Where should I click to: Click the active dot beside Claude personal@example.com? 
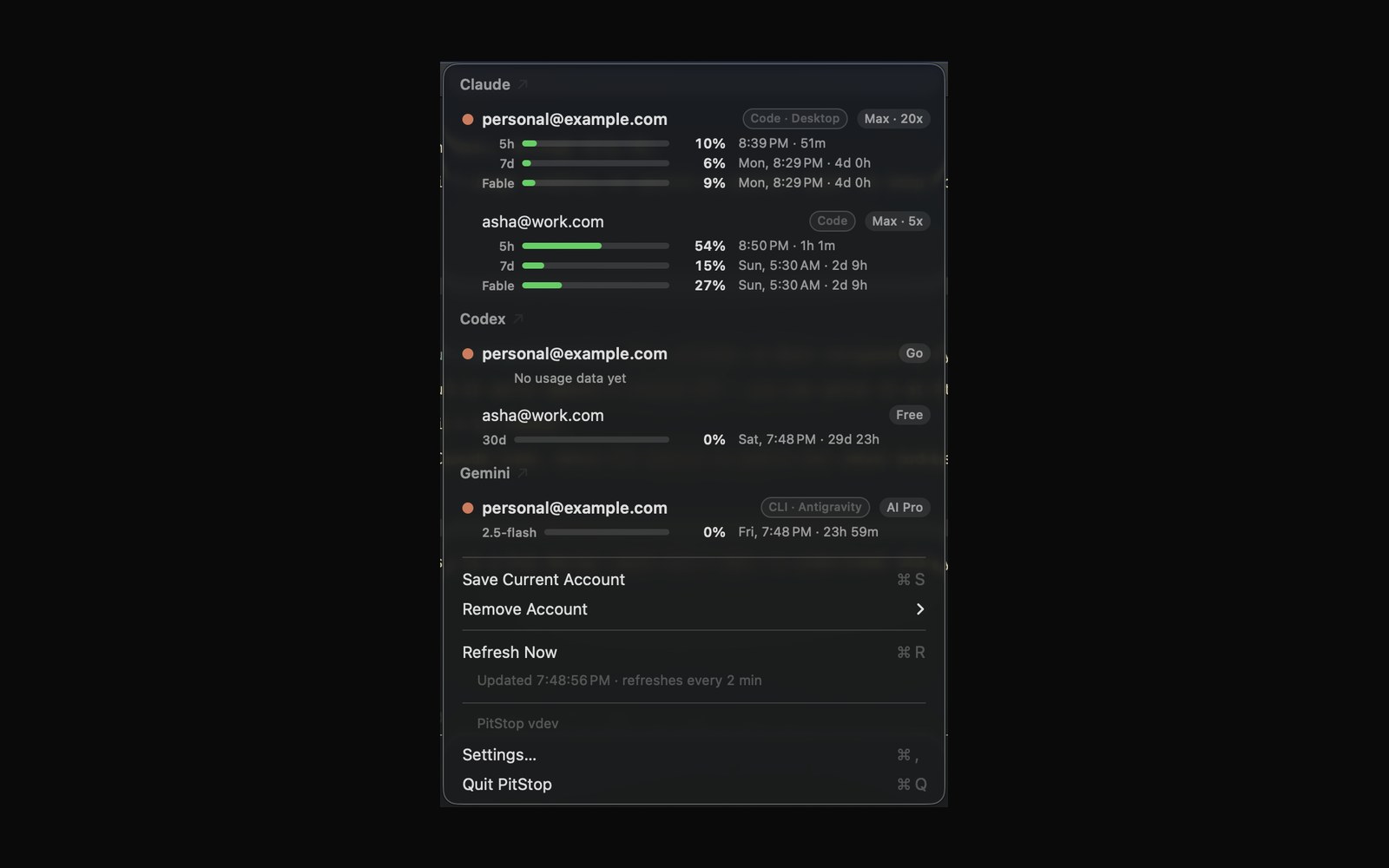click(x=468, y=120)
